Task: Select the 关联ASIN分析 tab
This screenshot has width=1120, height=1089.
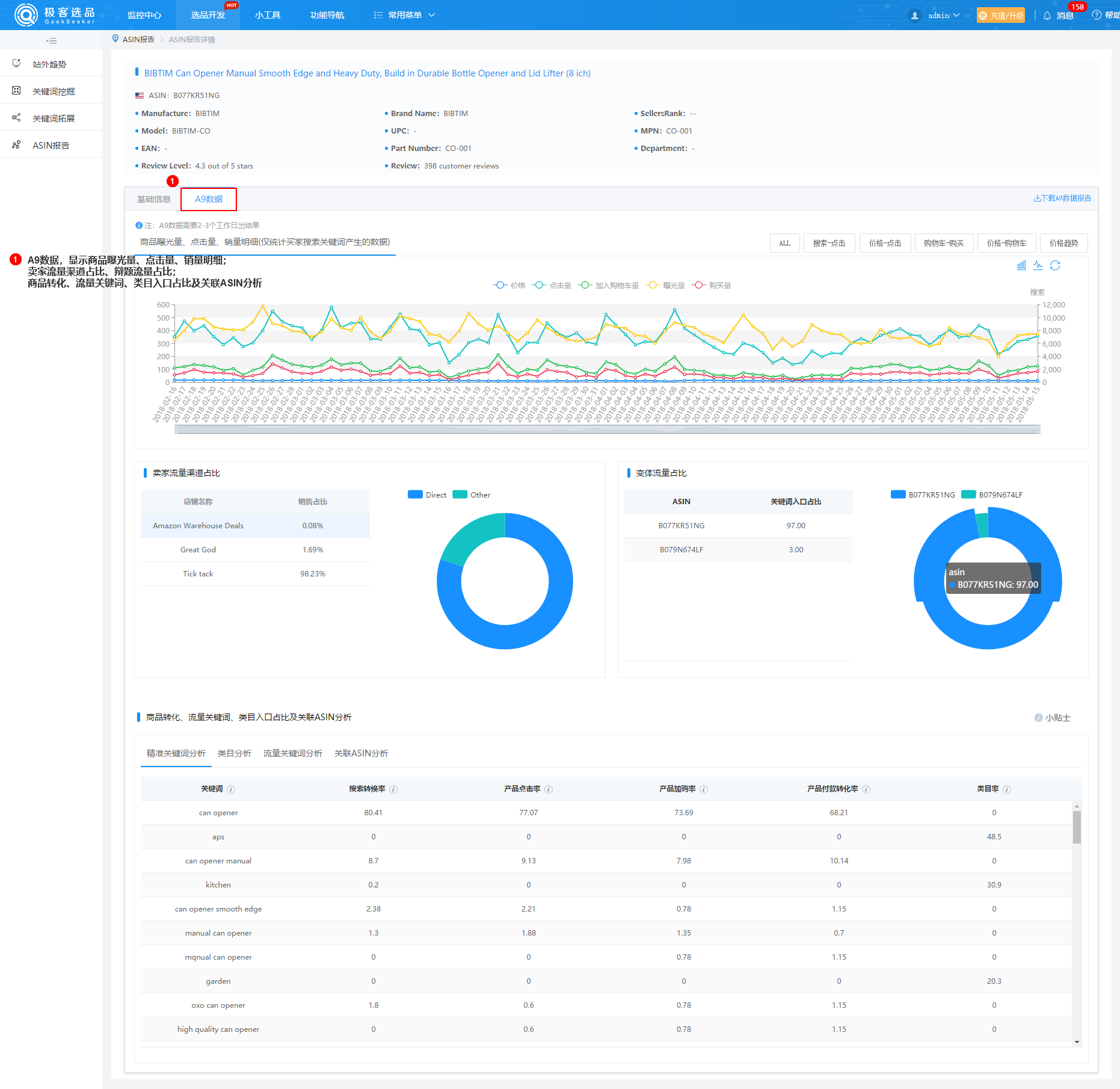Action: 362,753
